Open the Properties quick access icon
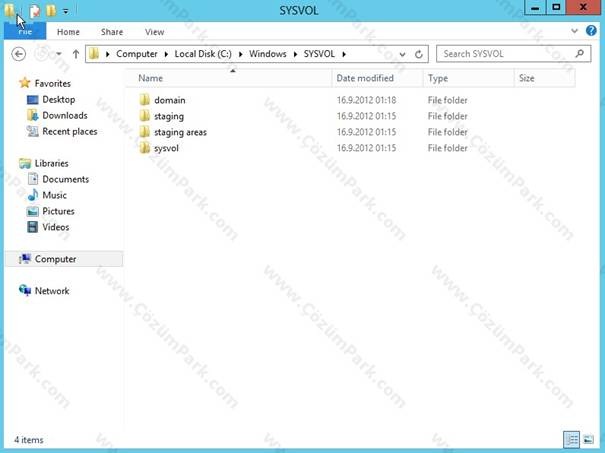 point(35,11)
